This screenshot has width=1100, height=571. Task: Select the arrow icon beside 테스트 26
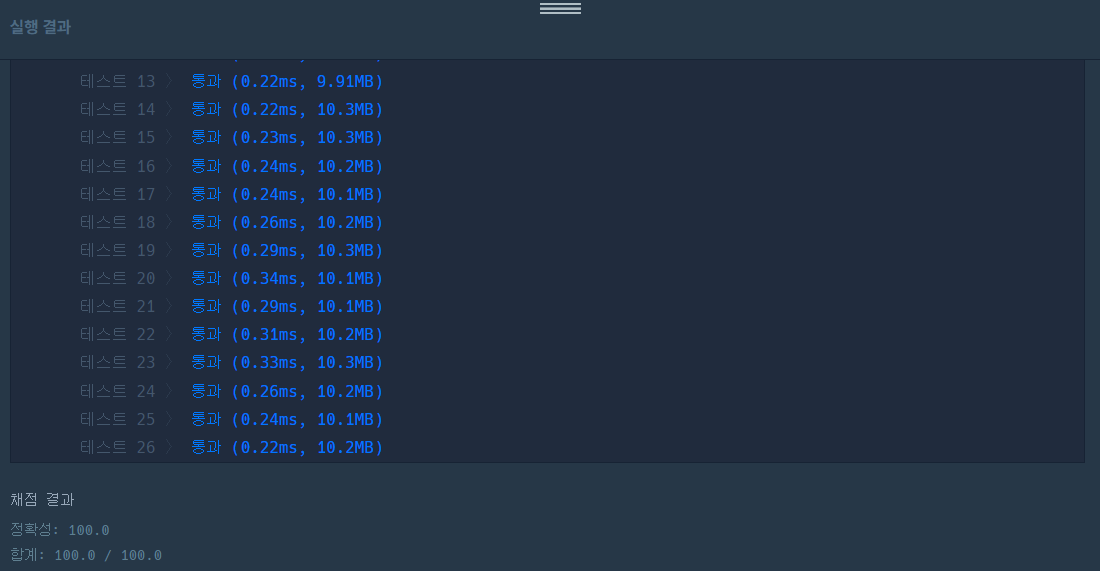click(x=169, y=448)
